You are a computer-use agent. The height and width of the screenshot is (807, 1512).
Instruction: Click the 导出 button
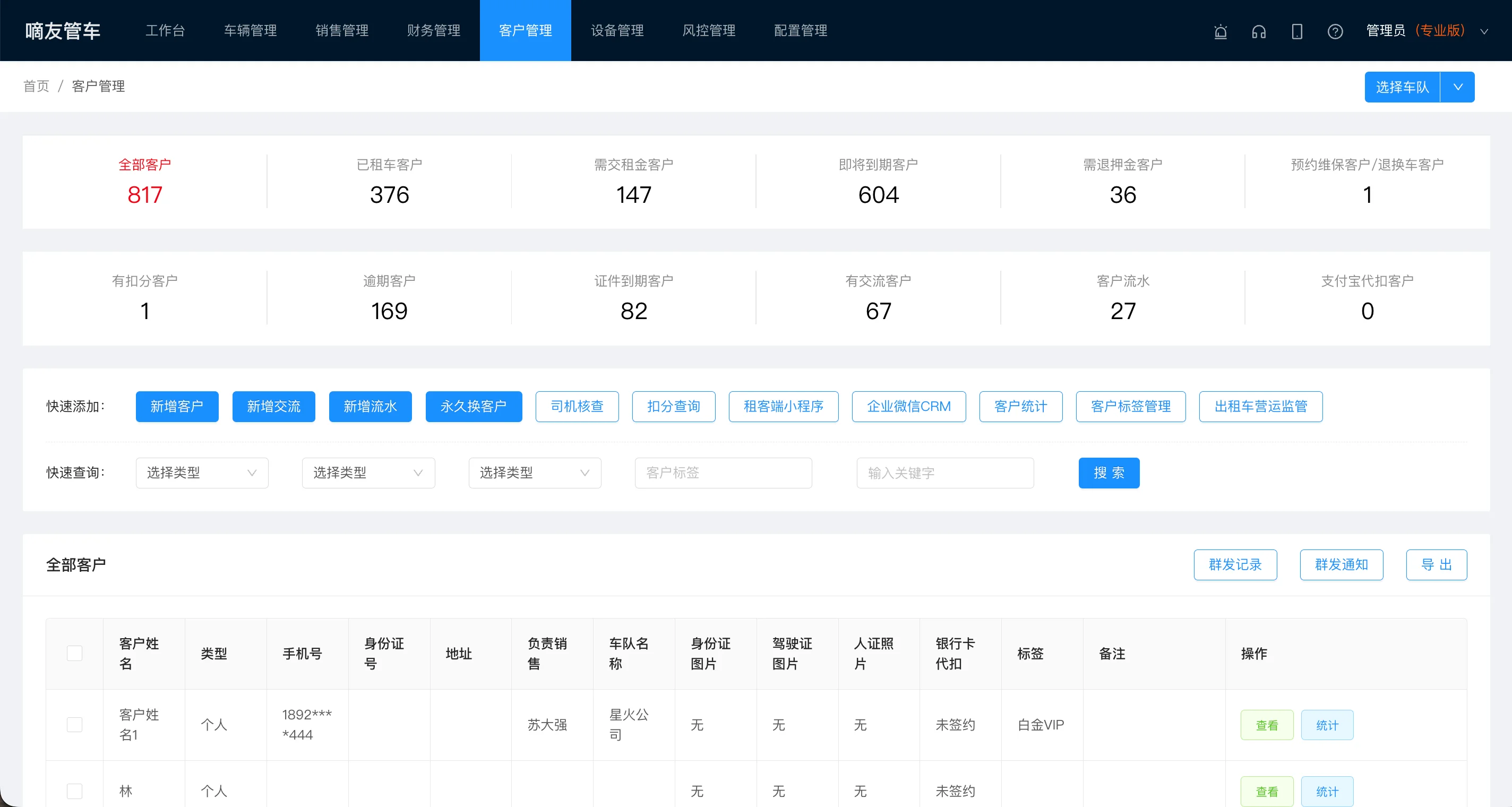click(x=1436, y=564)
